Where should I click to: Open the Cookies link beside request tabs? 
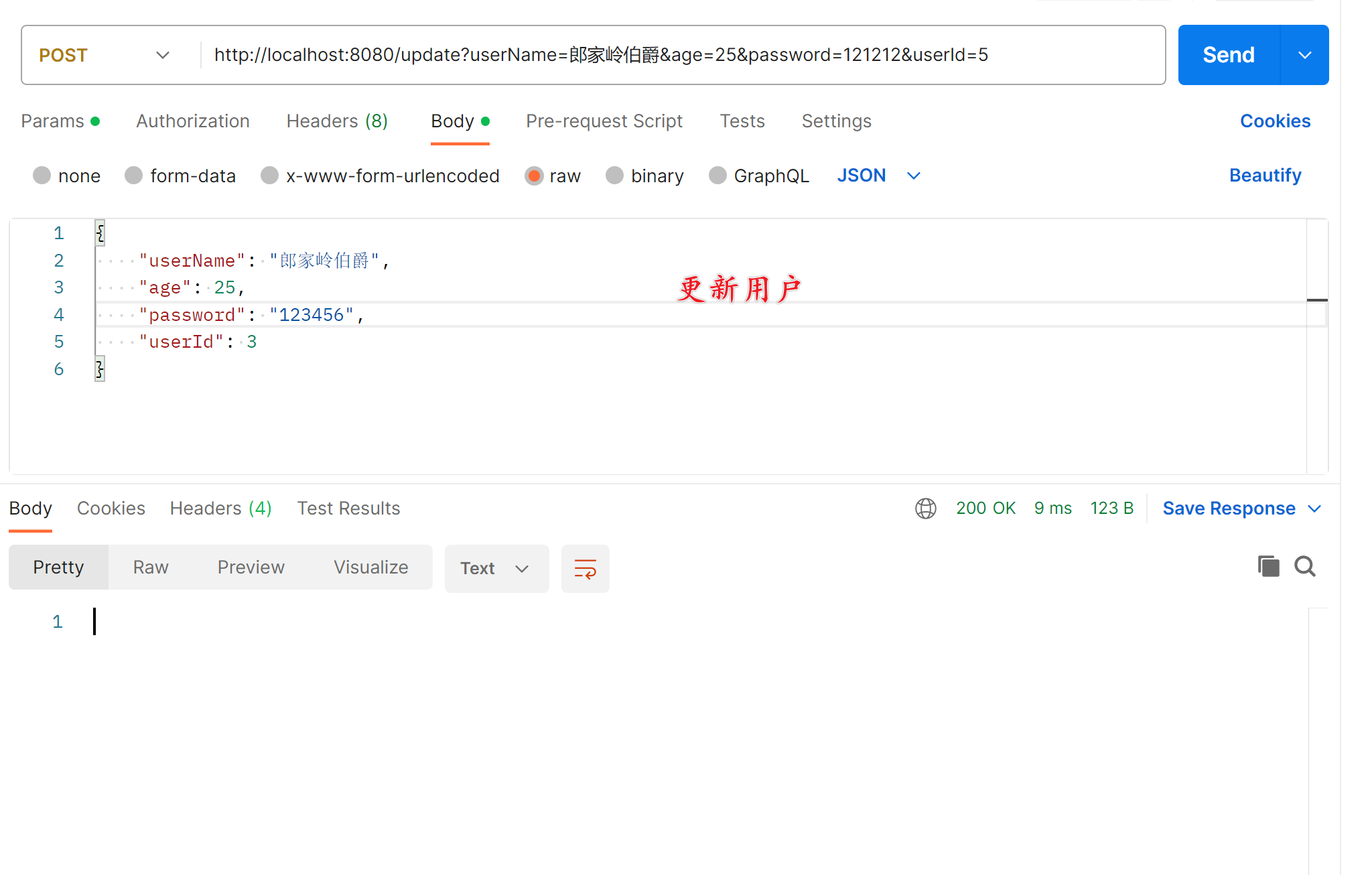tap(1275, 121)
